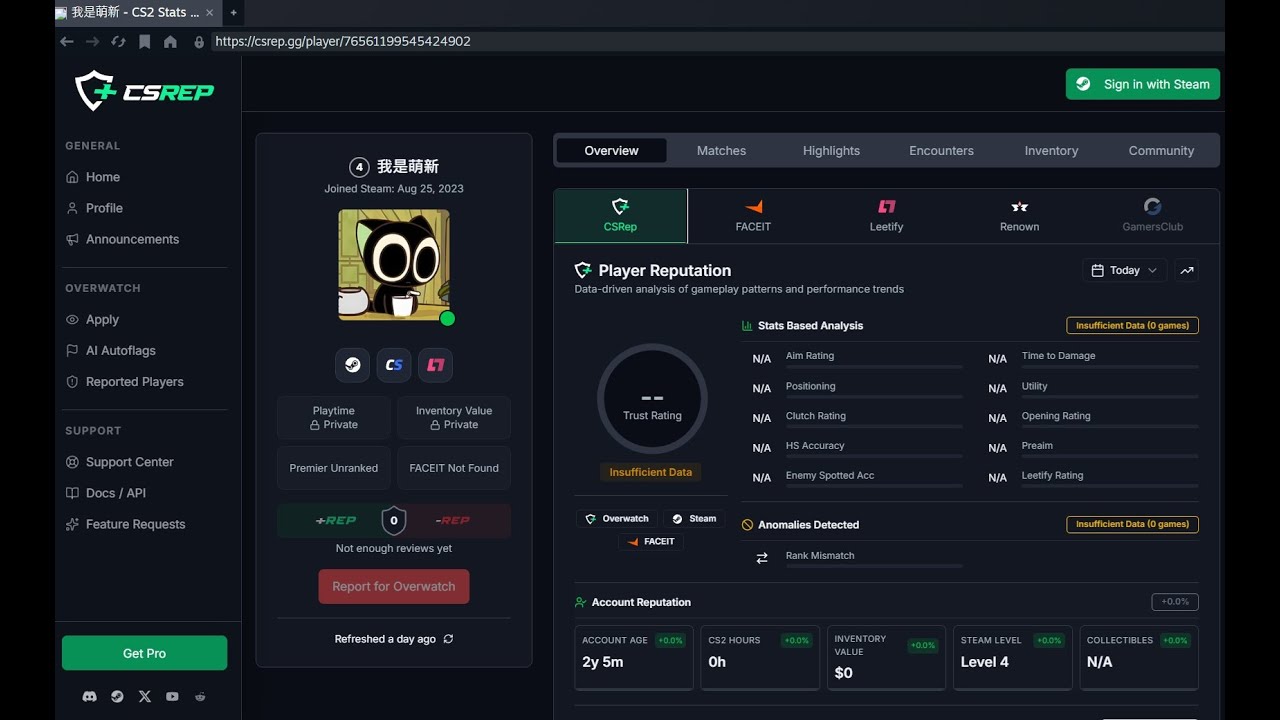This screenshot has width=1280, height=720.
Task: Click the Collectibles card
Action: pos(1139,658)
